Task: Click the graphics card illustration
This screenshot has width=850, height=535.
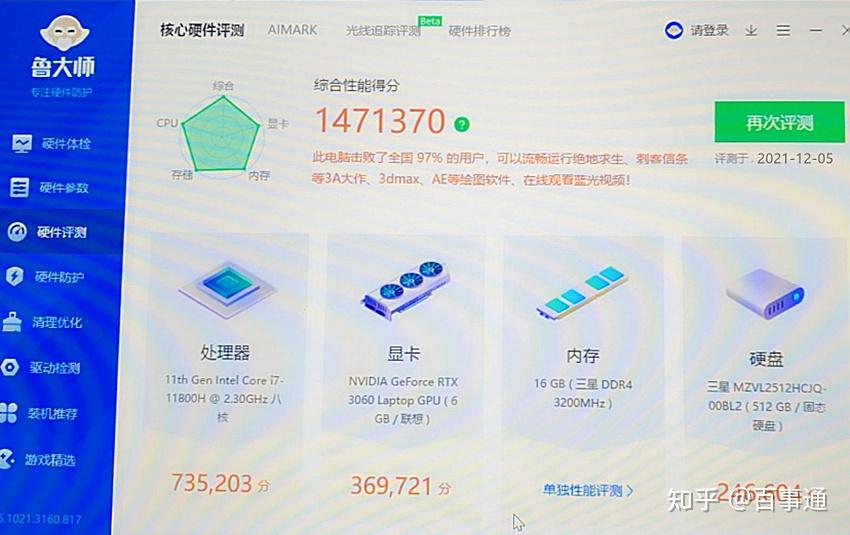Action: 405,289
